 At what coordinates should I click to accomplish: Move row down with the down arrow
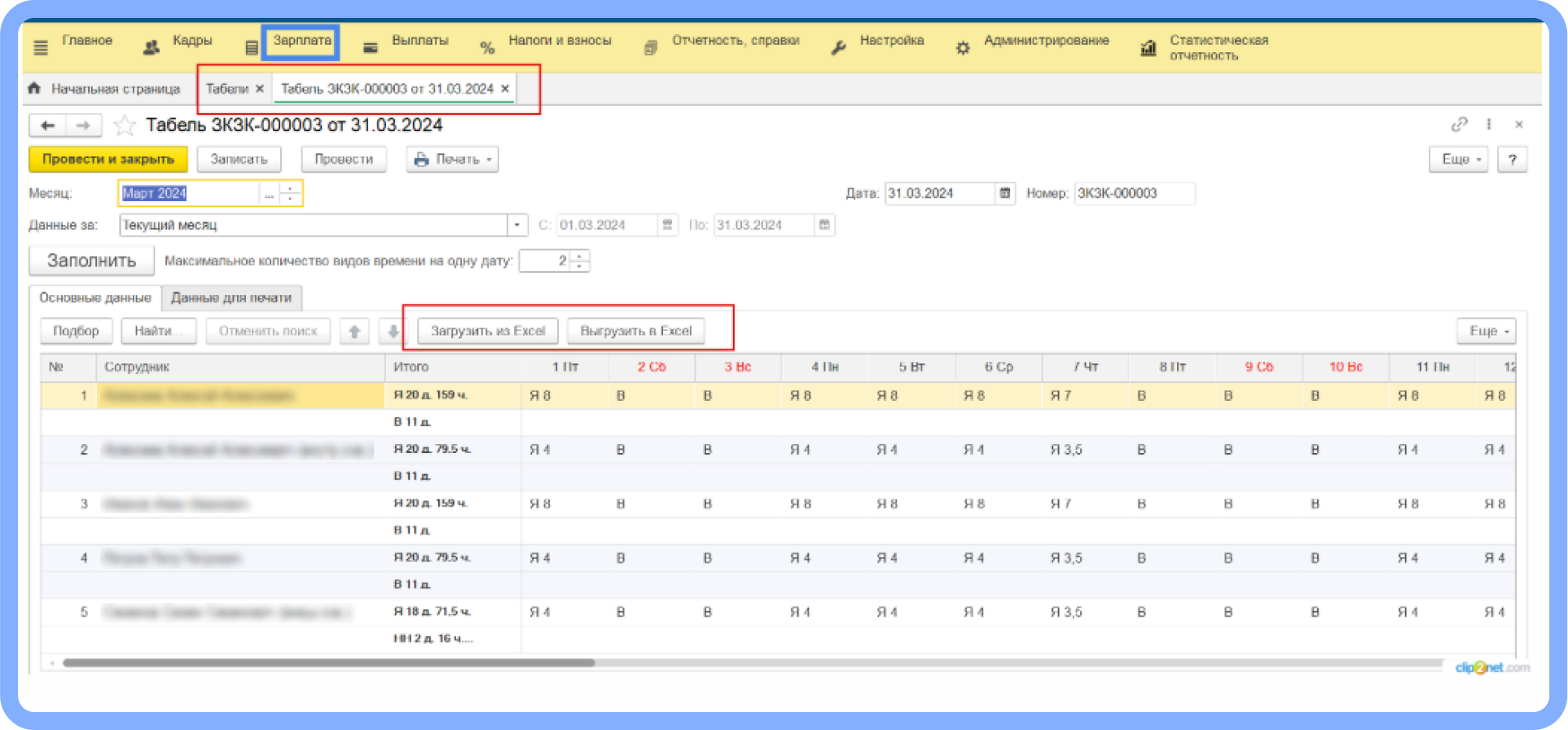pyautogui.click(x=393, y=332)
